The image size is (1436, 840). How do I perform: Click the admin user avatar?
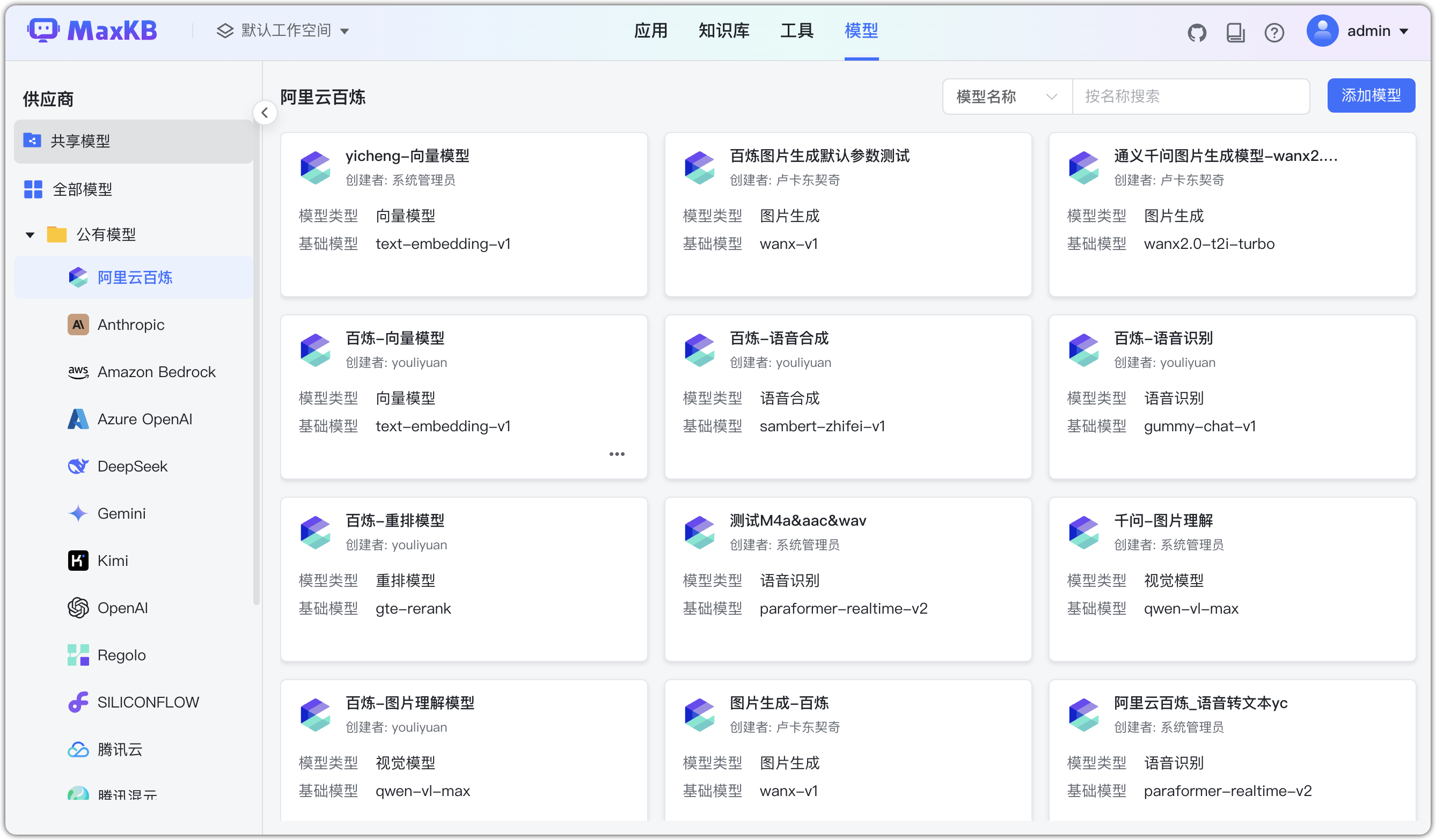click(1322, 31)
